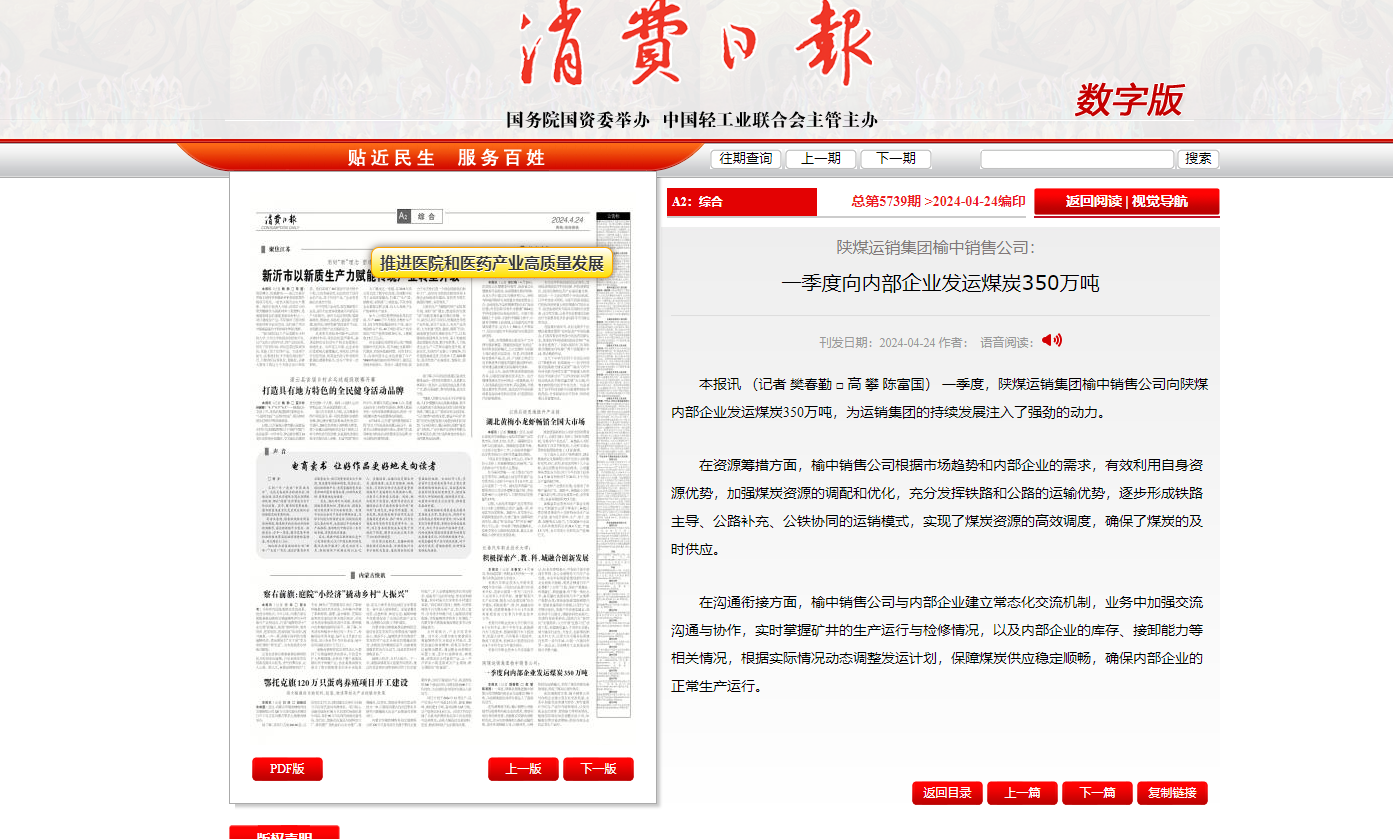Copy the article link 复制链接
The height and width of the screenshot is (839, 1393).
pyautogui.click(x=1172, y=793)
